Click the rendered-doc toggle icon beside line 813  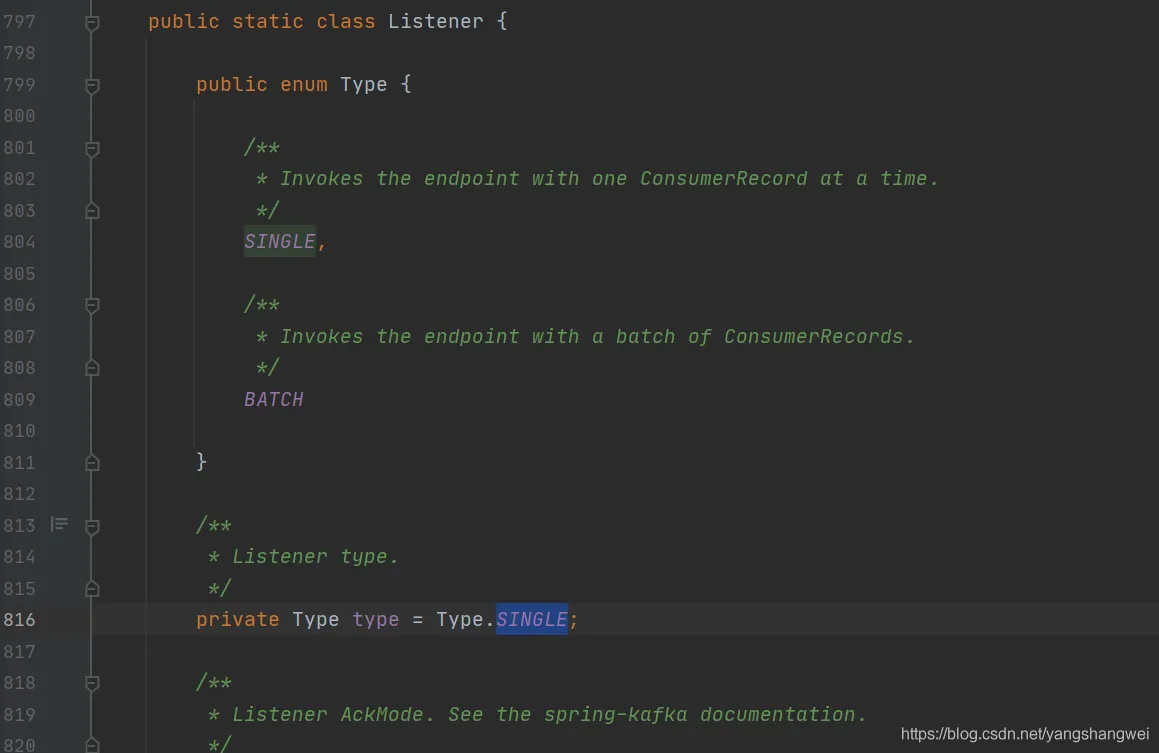pos(59,525)
